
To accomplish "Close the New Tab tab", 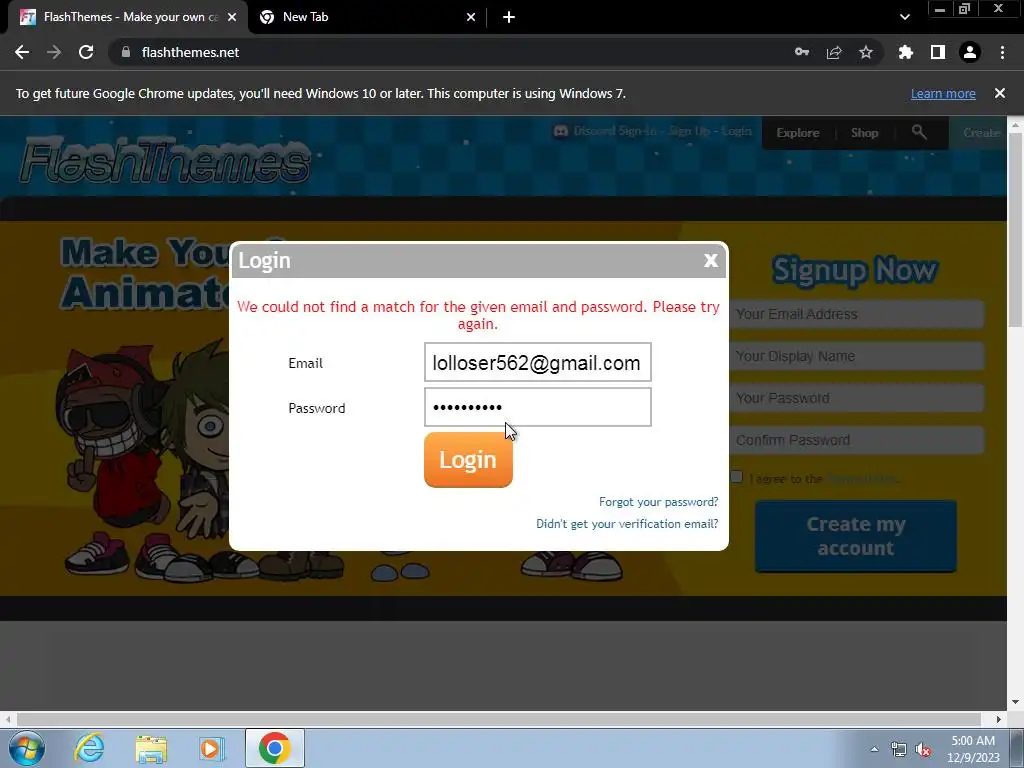I will click(471, 17).
